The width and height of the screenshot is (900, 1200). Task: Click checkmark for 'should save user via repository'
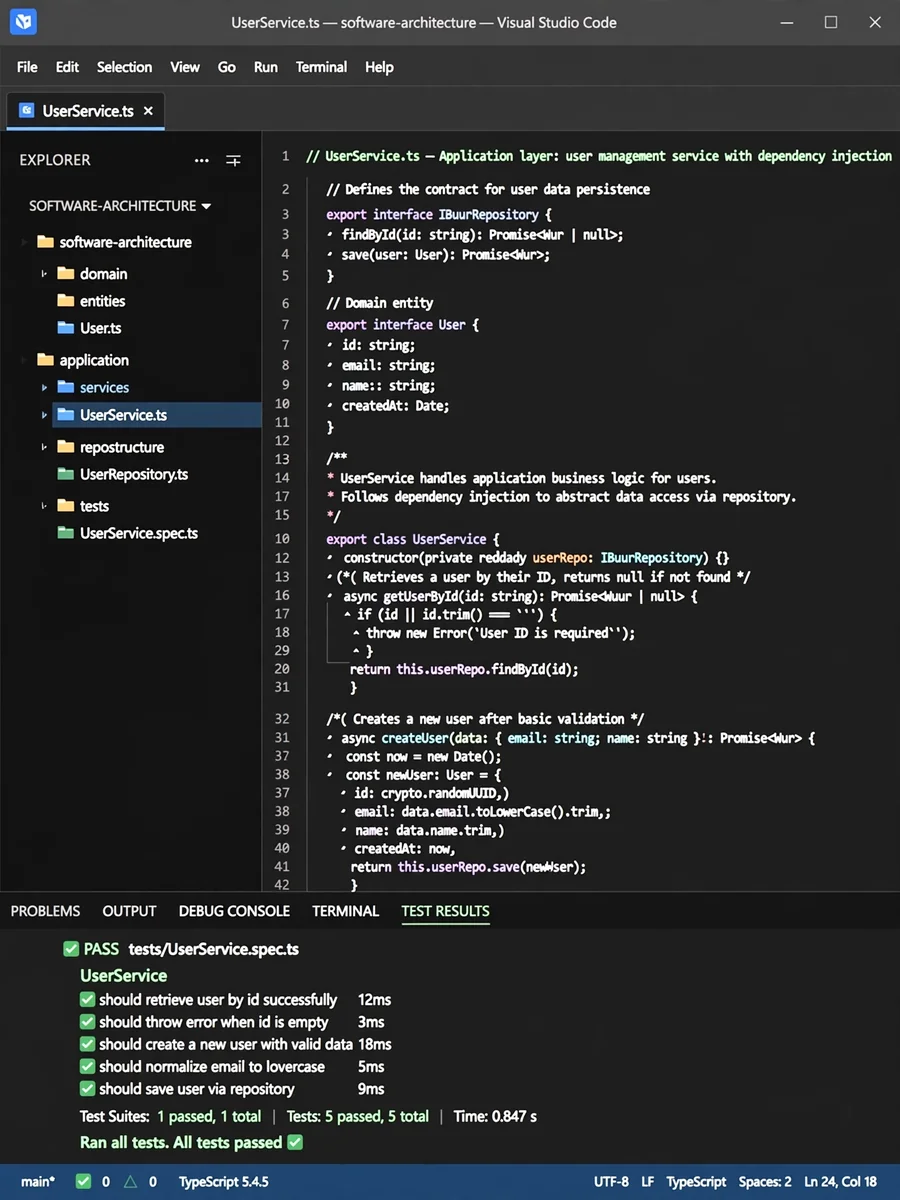(88, 1089)
